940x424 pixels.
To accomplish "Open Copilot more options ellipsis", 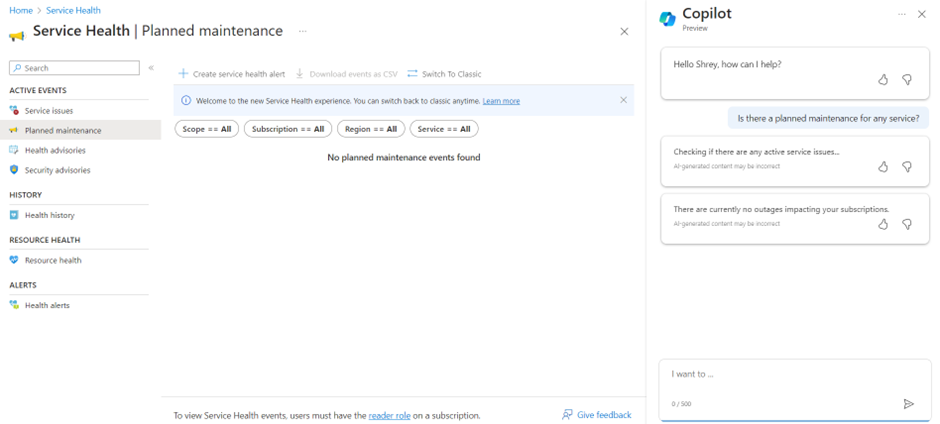I will 902,14.
